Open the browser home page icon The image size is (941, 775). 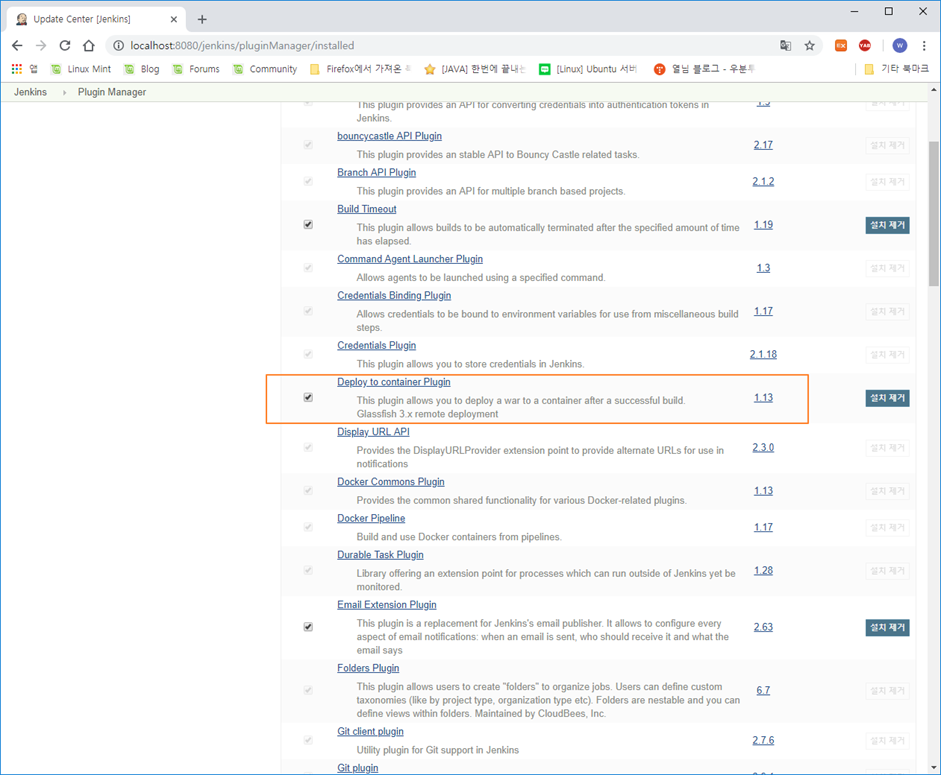(89, 46)
